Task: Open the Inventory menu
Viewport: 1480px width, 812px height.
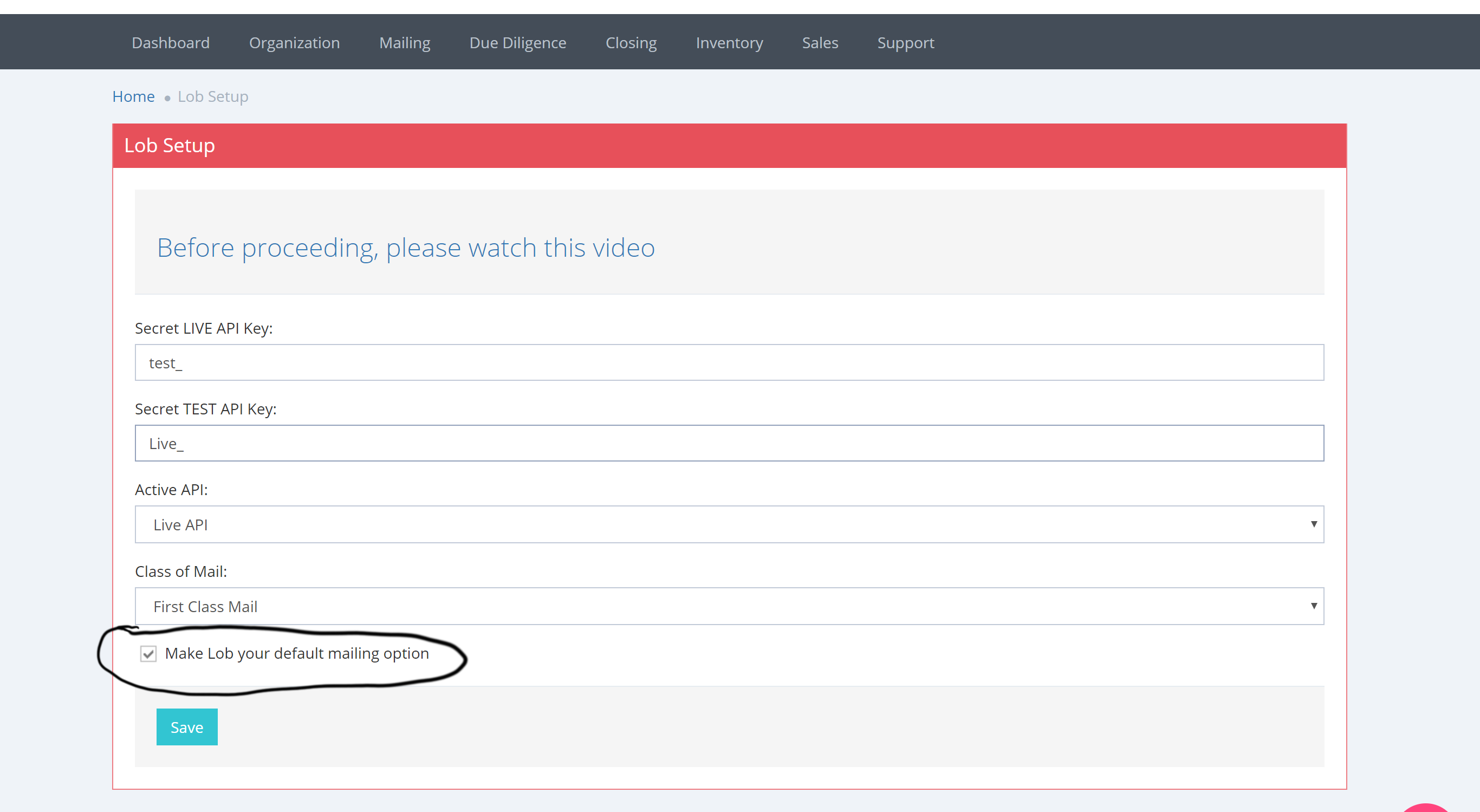Action: click(729, 43)
